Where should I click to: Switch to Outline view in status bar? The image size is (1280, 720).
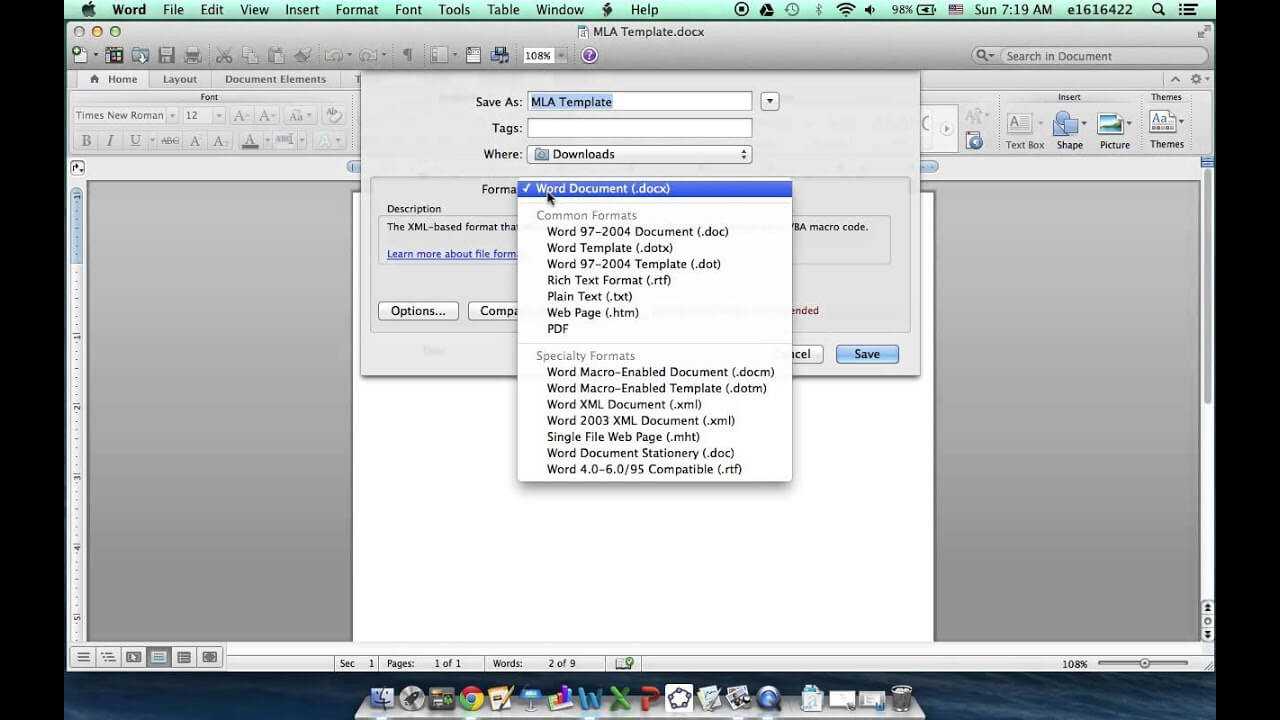[108, 657]
